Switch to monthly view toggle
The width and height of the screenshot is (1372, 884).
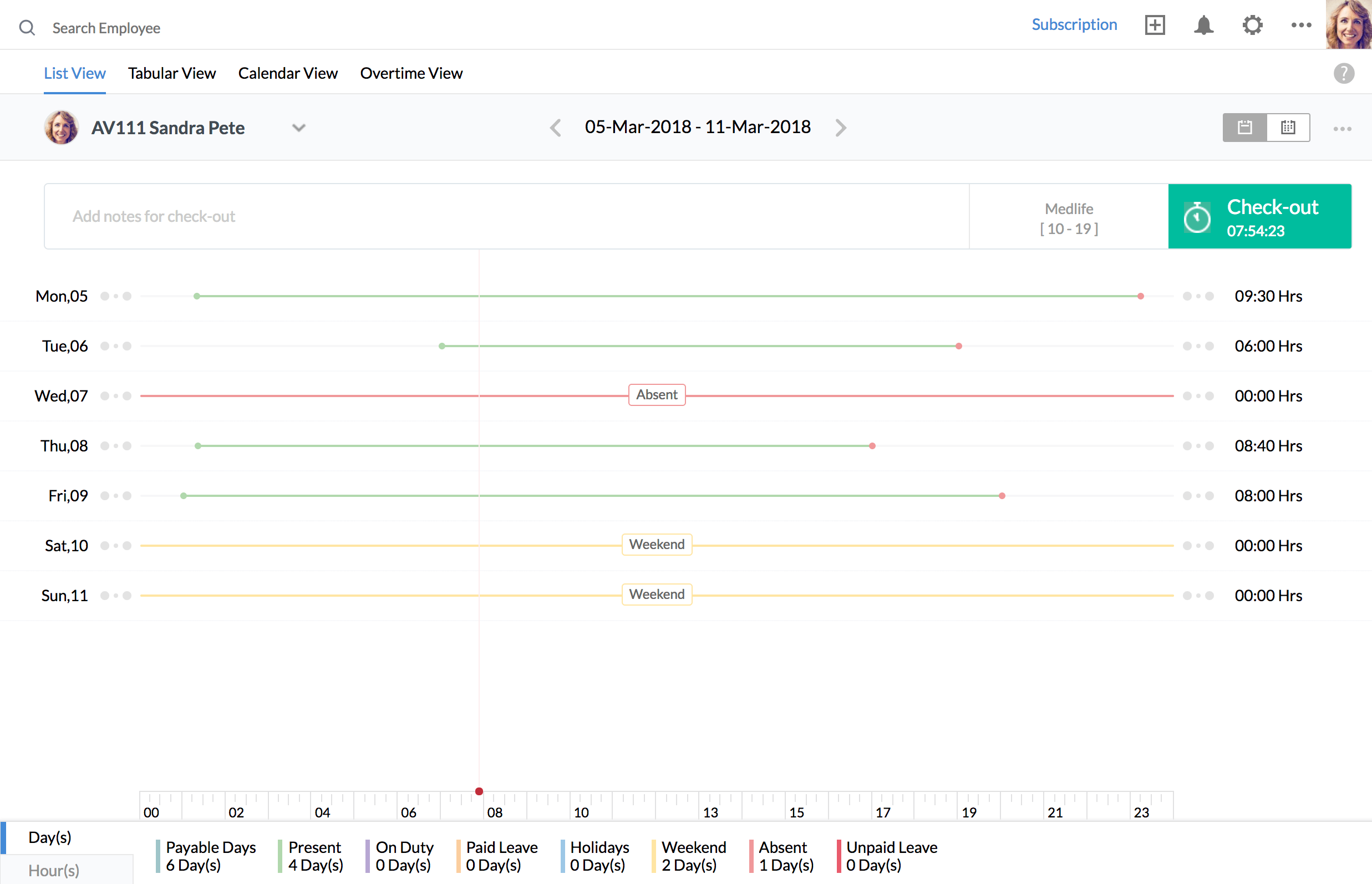click(x=1288, y=128)
